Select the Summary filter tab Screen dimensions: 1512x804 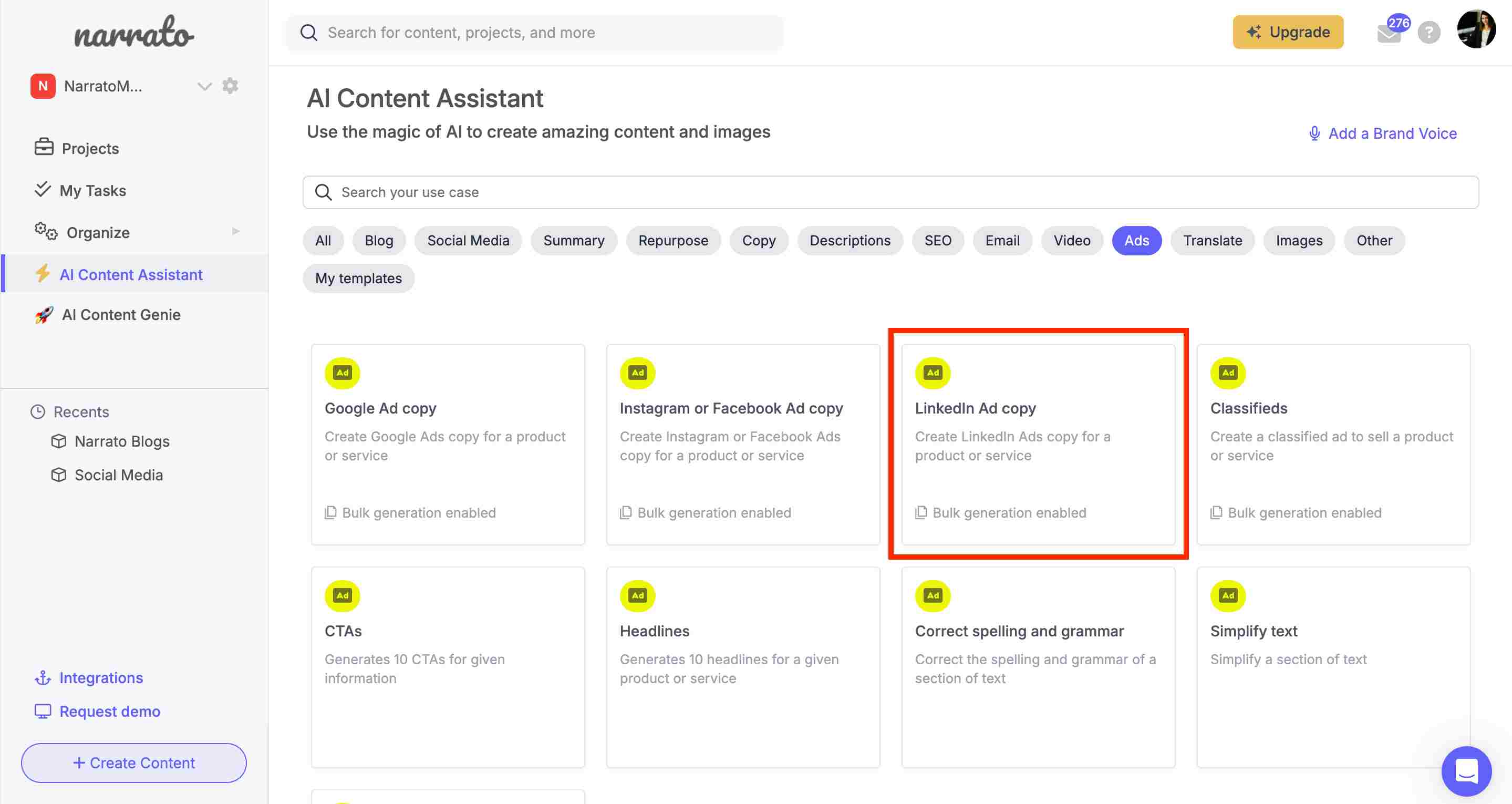[x=574, y=240]
